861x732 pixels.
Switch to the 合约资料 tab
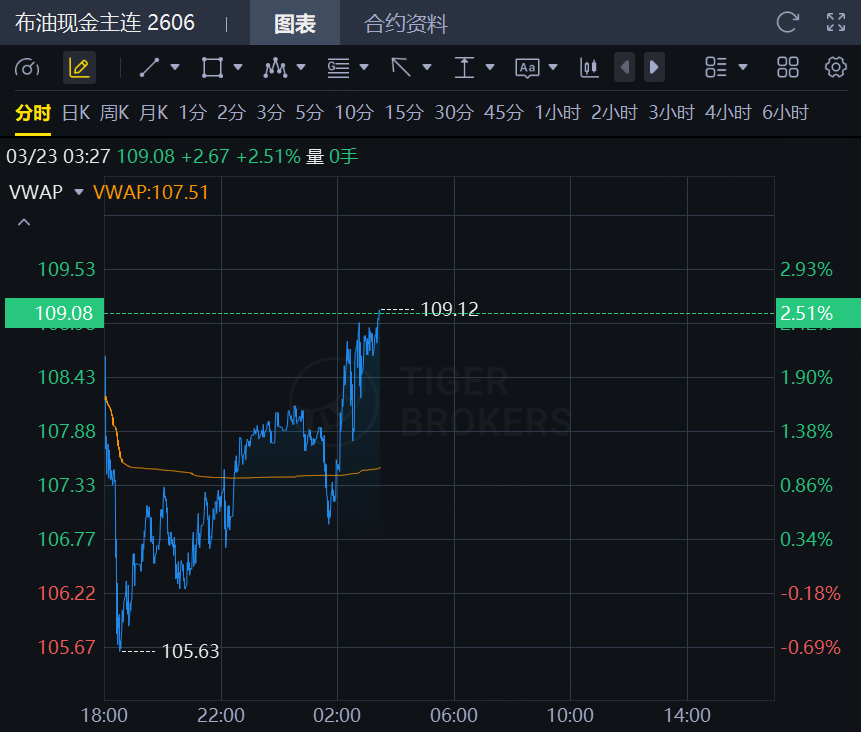[406, 23]
